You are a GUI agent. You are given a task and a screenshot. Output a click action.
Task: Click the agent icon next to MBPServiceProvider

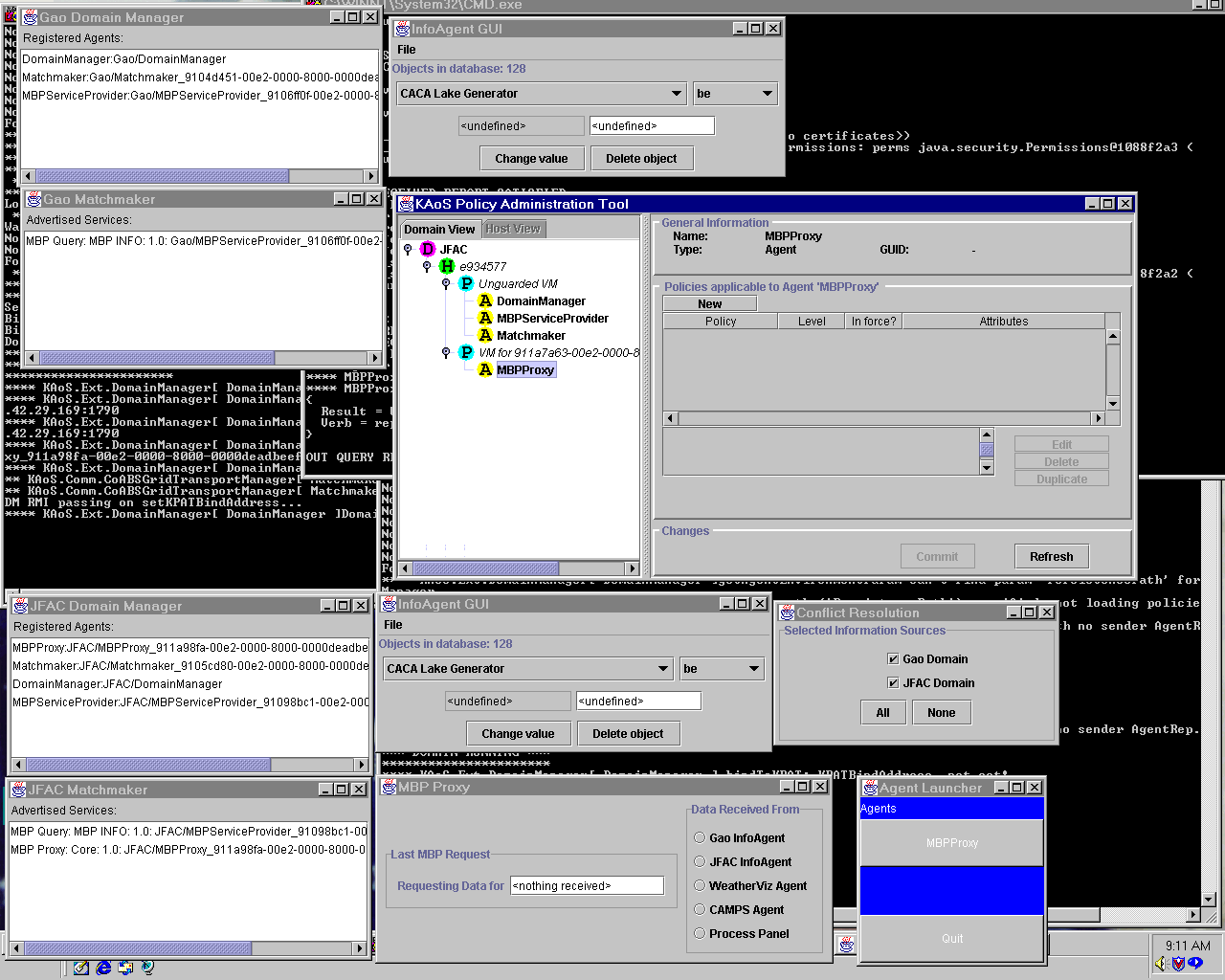[x=485, y=319]
